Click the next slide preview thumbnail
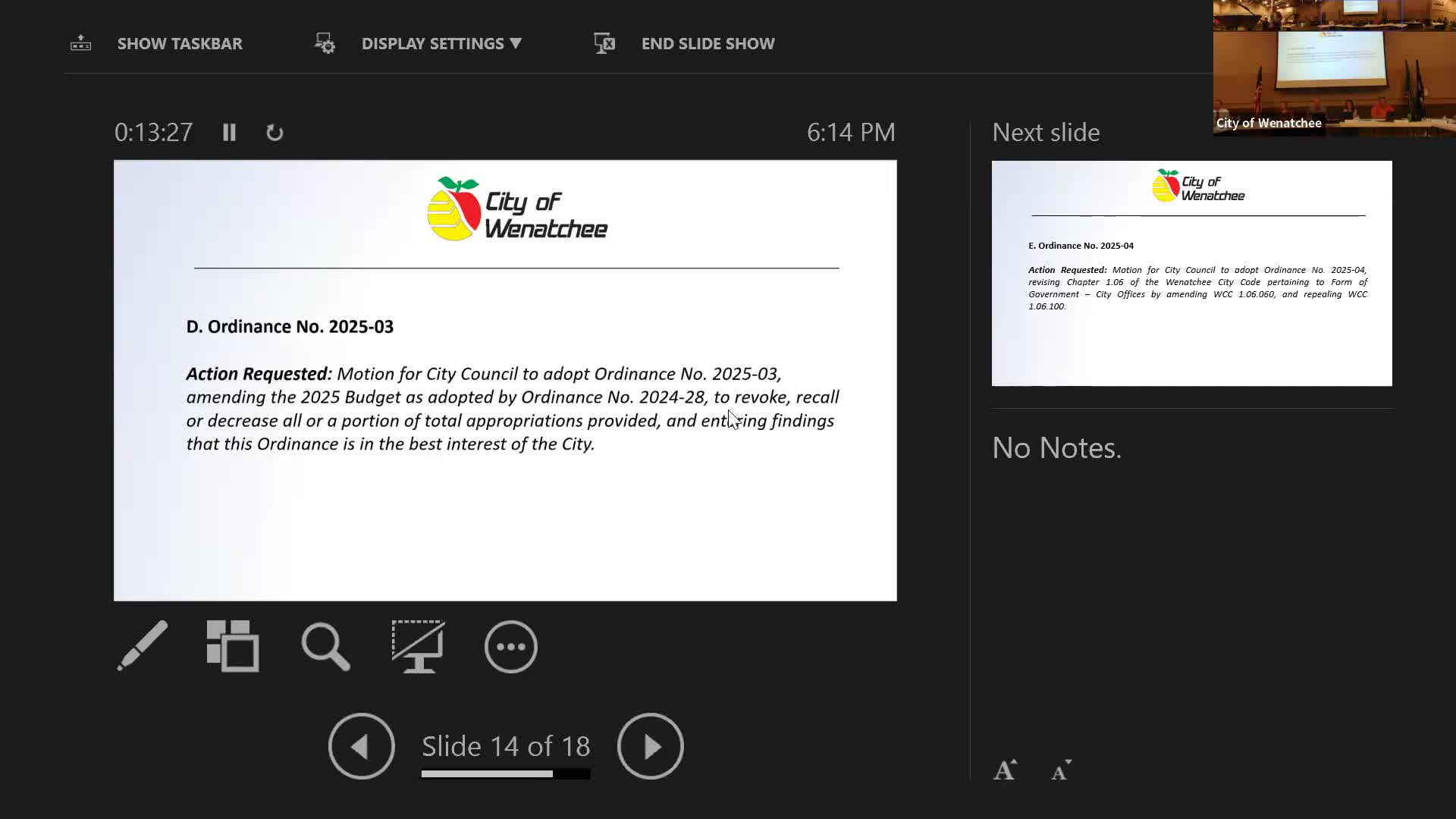The width and height of the screenshot is (1456, 819). (1191, 273)
